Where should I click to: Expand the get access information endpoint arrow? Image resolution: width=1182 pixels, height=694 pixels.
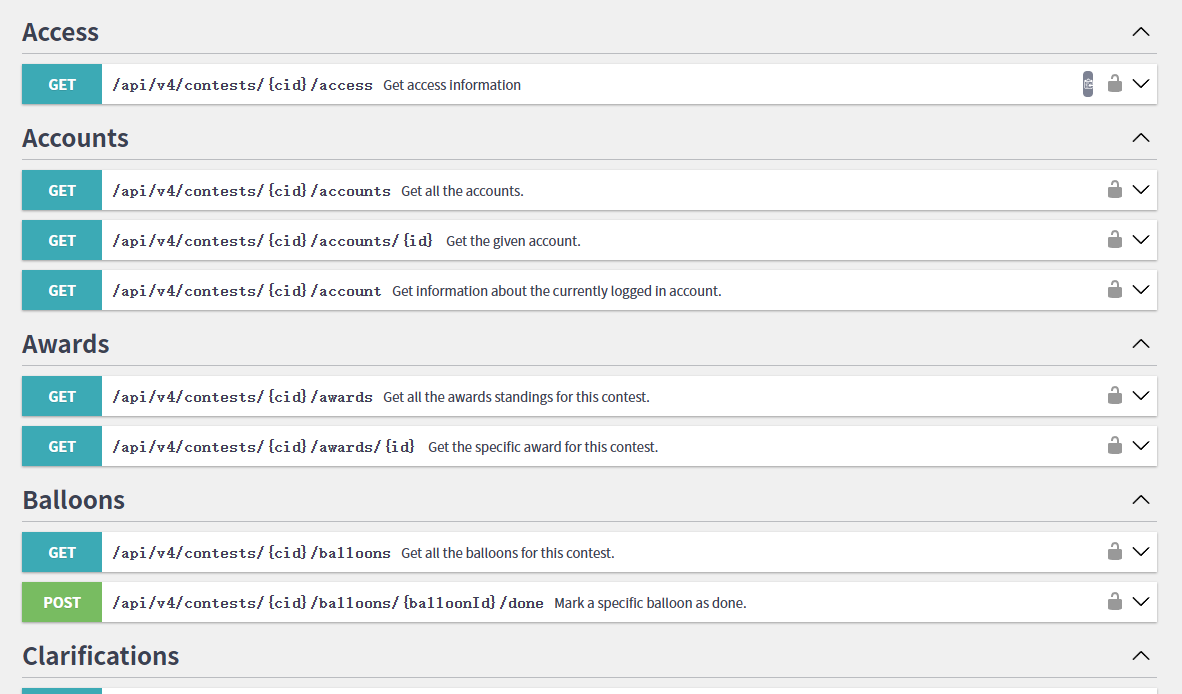(x=1141, y=84)
